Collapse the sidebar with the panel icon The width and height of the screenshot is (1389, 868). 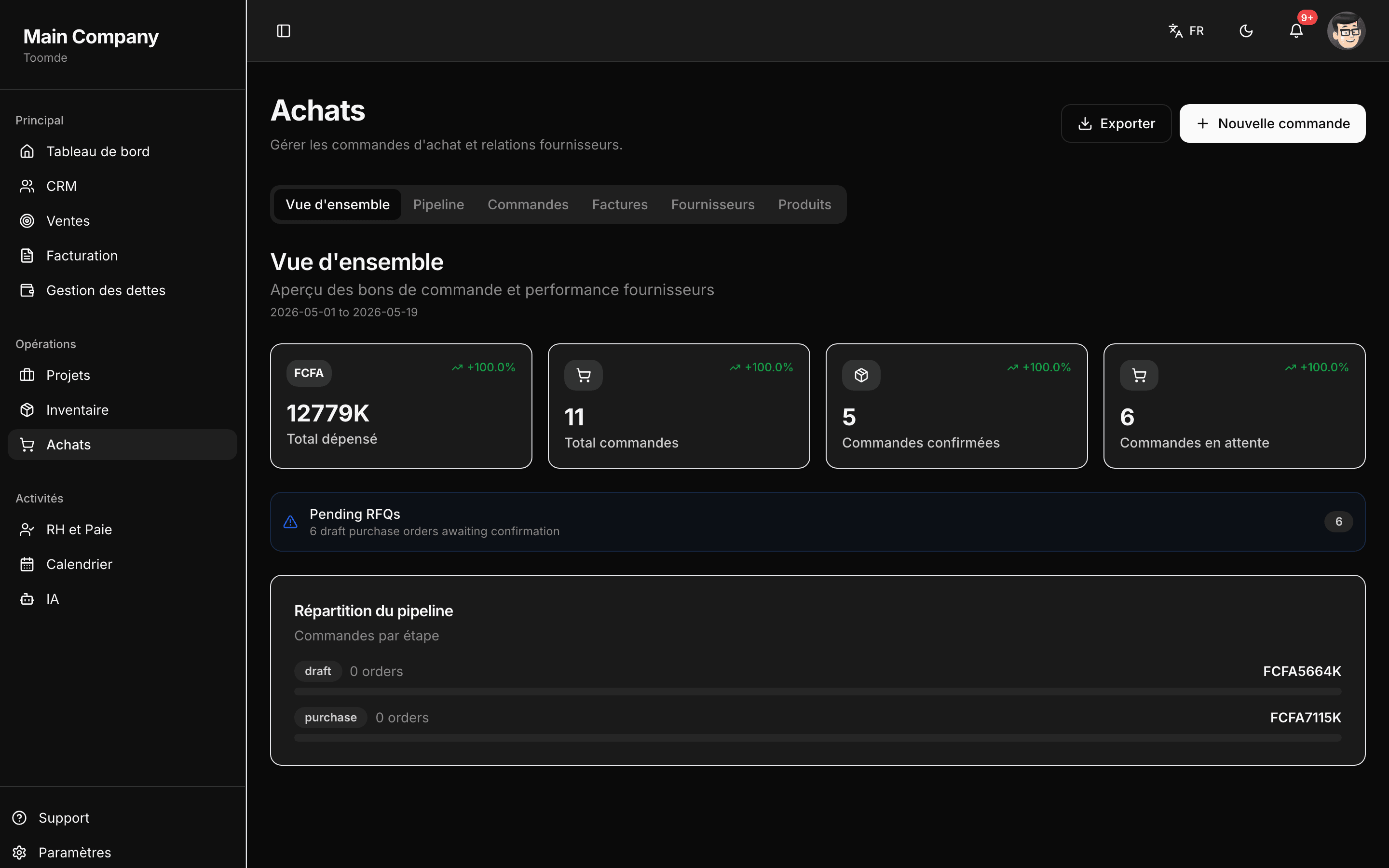[x=284, y=31]
